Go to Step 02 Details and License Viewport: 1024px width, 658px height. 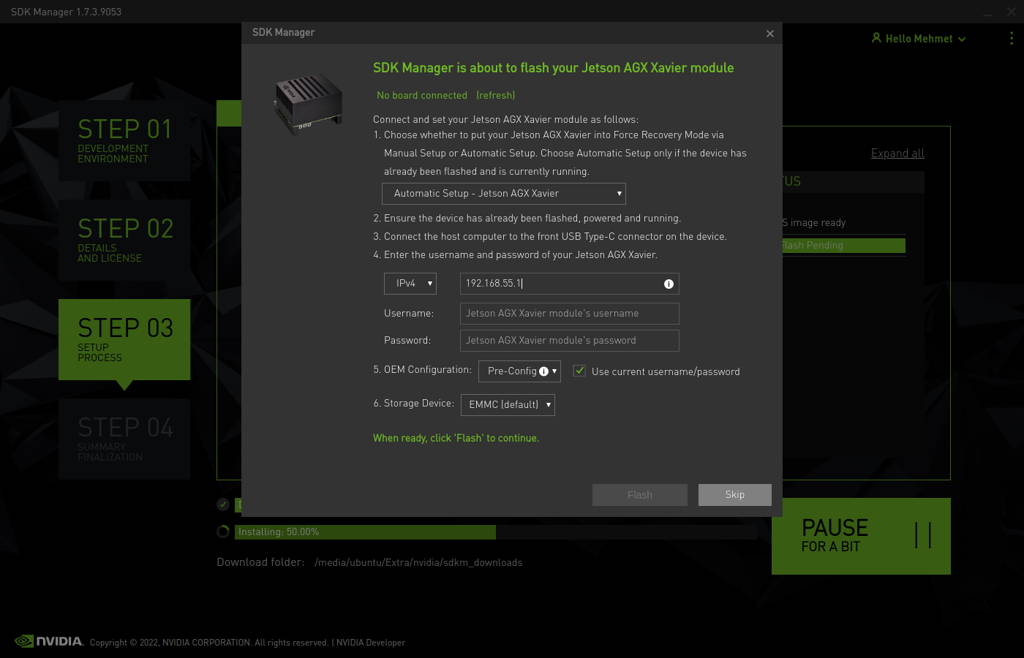(124, 240)
